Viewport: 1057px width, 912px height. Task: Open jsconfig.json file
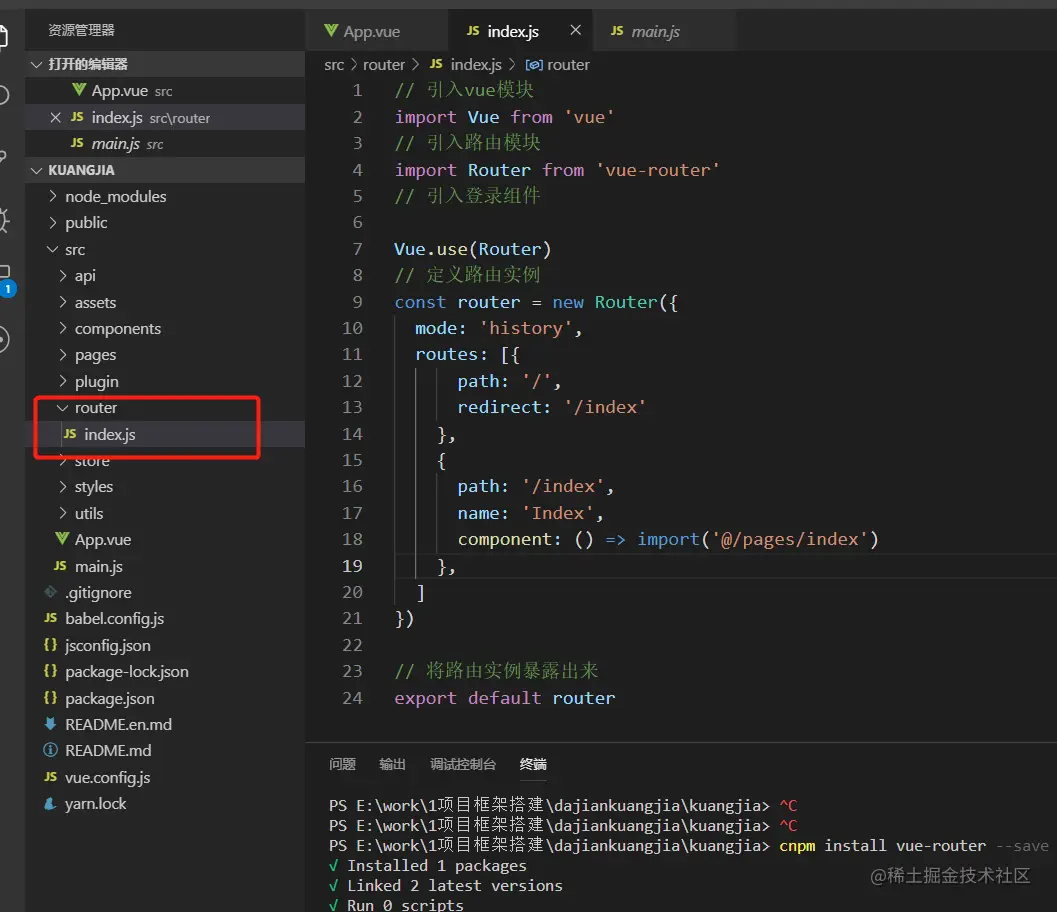point(164,645)
